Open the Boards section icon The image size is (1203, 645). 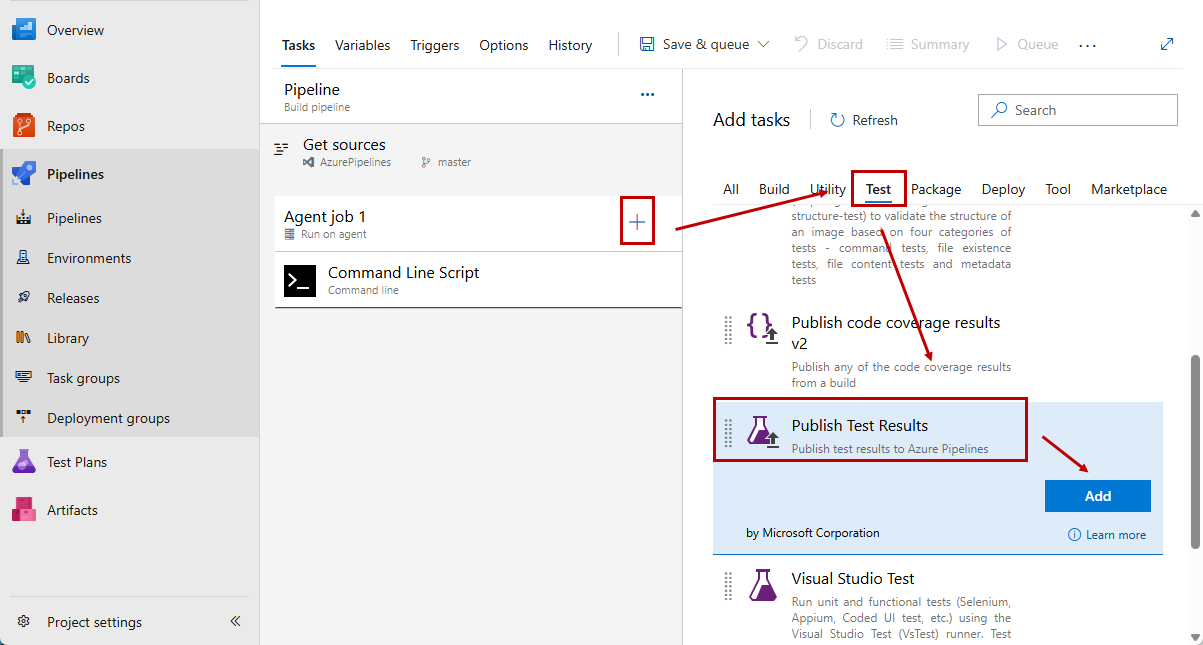pos(24,78)
